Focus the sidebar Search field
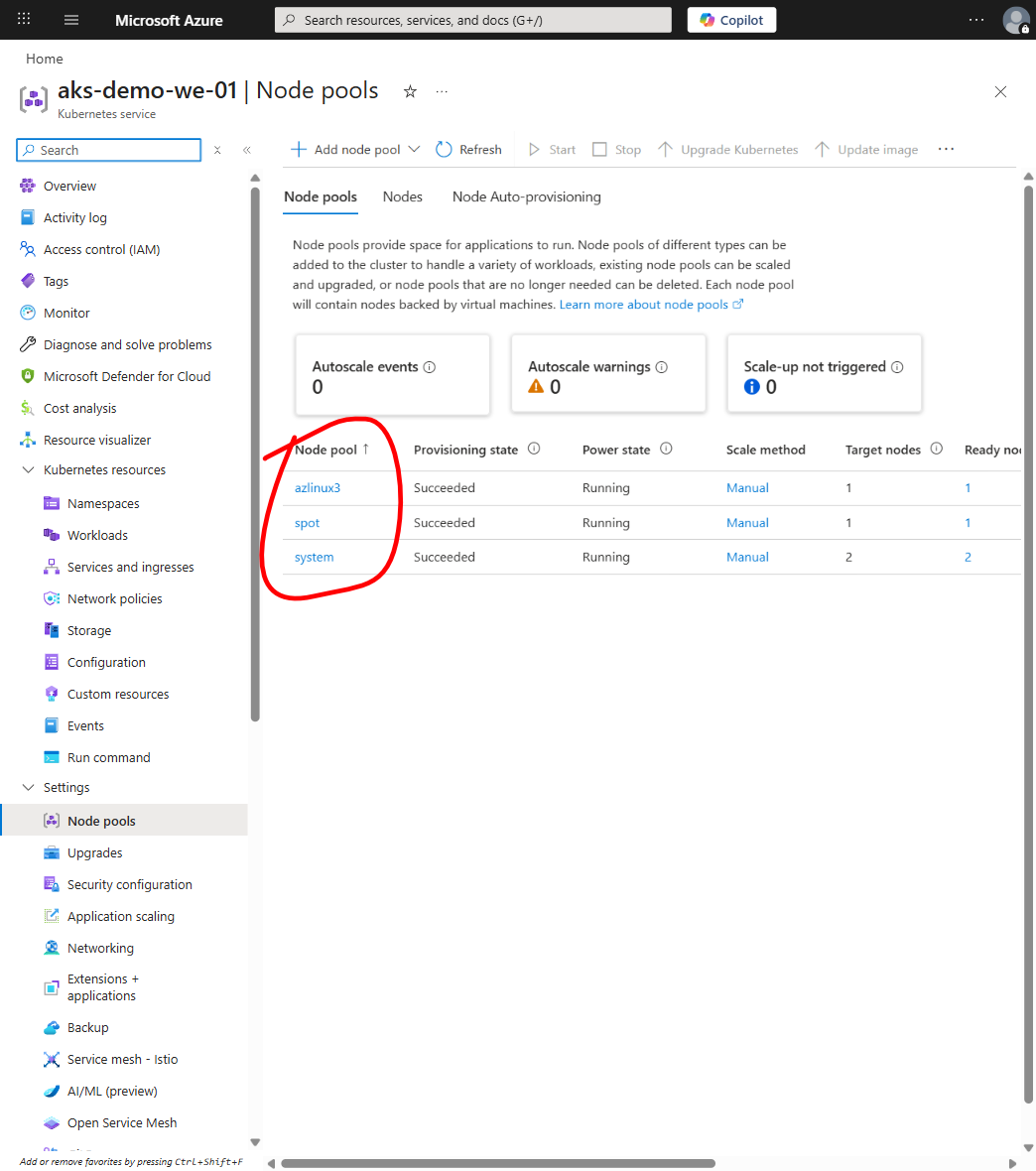Screen dimensions: 1036x1171 [x=109, y=150]
